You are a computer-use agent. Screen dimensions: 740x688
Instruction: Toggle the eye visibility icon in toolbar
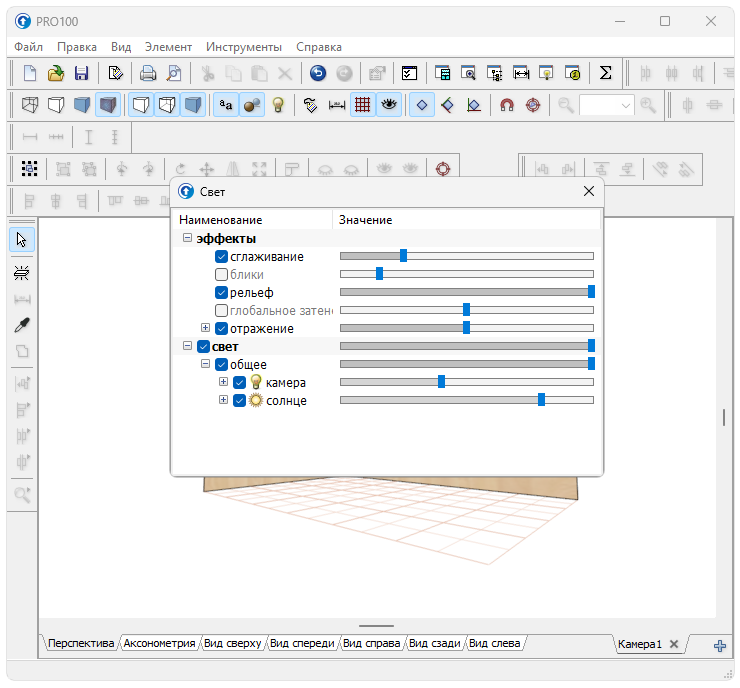pyautogui.click(x=388, y=105)
